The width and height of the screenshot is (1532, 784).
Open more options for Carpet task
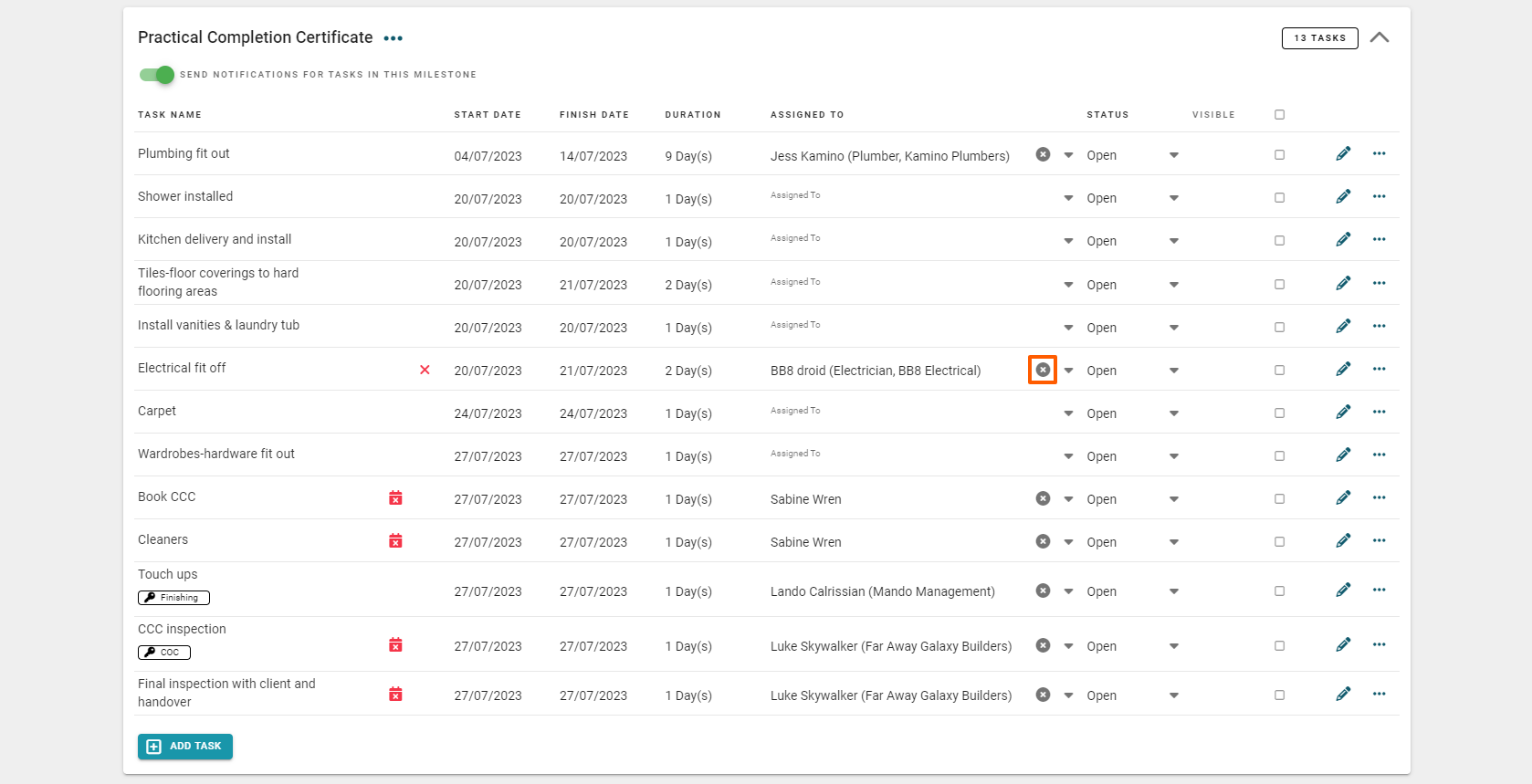[1379, 413]
